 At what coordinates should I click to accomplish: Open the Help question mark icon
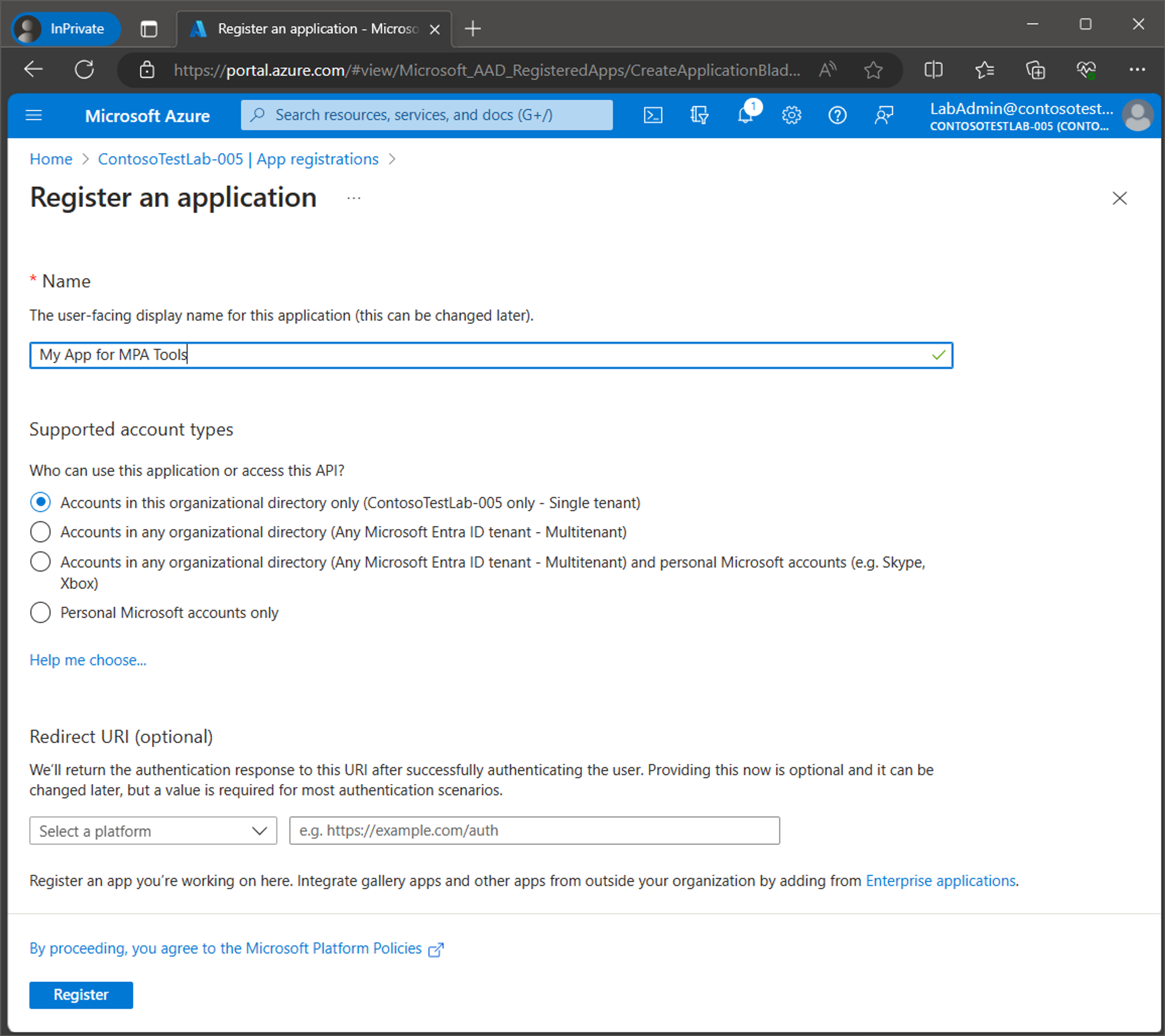click(837, 116)
